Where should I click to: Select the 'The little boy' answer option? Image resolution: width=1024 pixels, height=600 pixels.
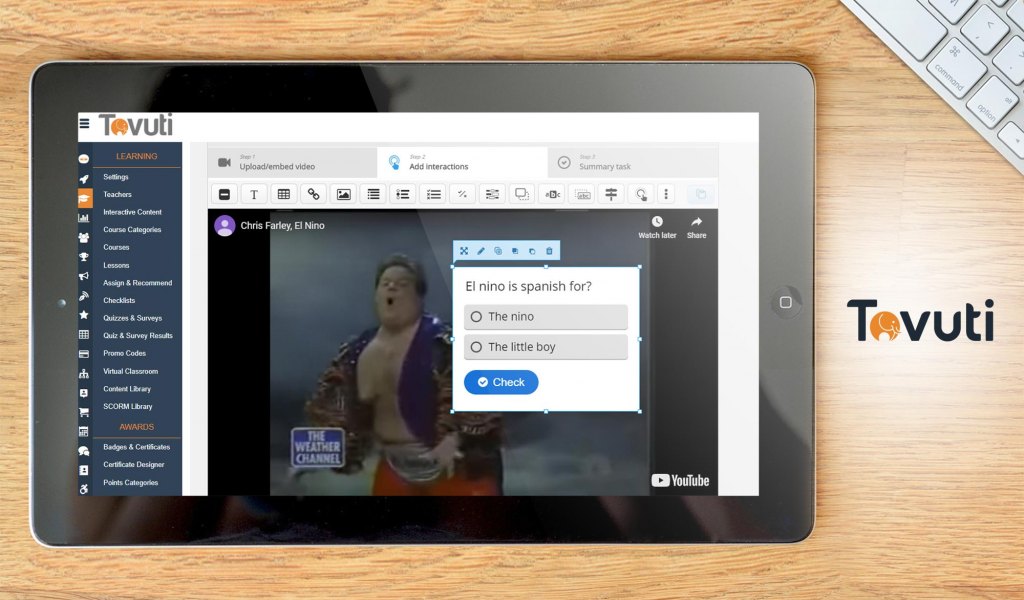[x=545, y=347]
